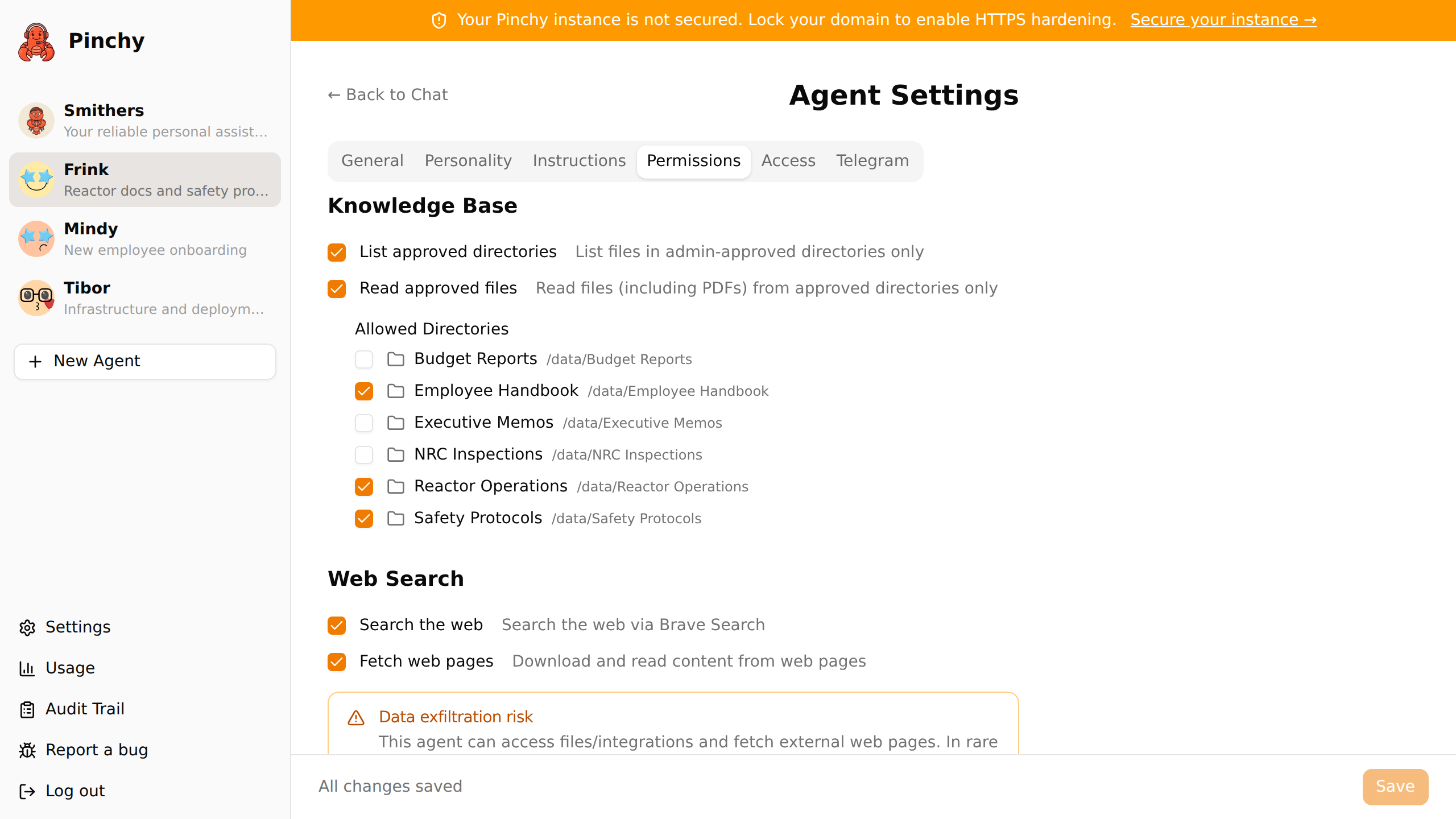This screenshot has width=1456, height=819.
Task: Click the Usage bar chart icon
Action: 27,668
